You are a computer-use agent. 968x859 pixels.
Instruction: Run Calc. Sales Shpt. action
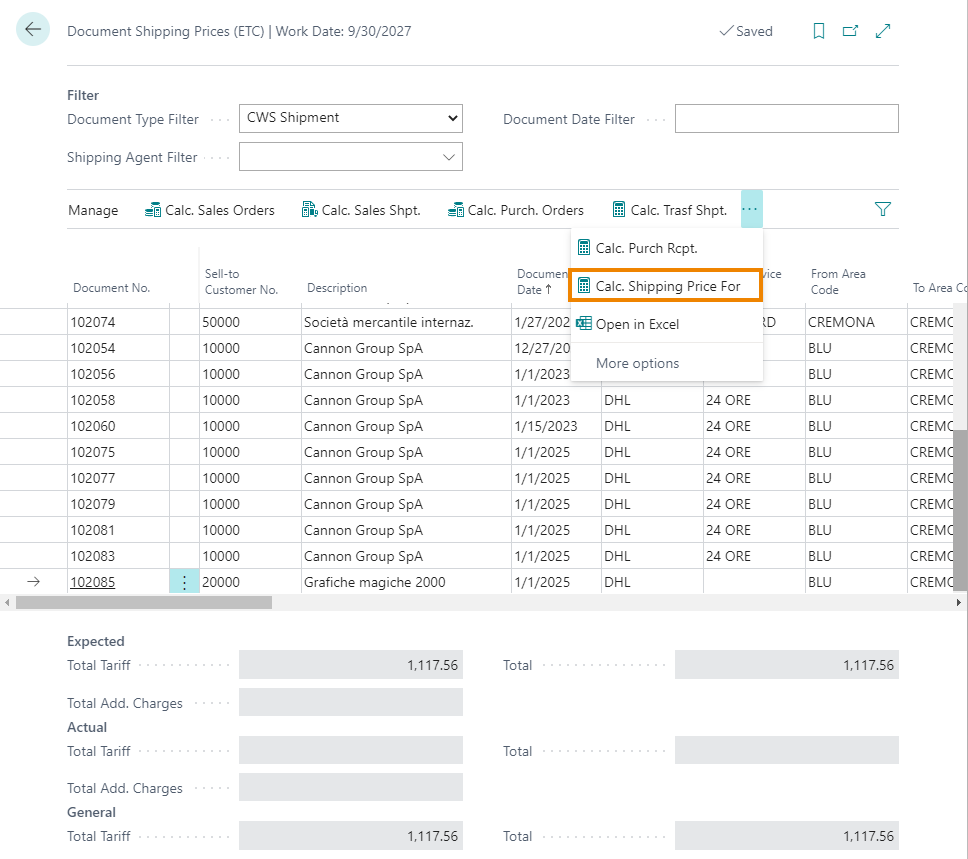361,210
